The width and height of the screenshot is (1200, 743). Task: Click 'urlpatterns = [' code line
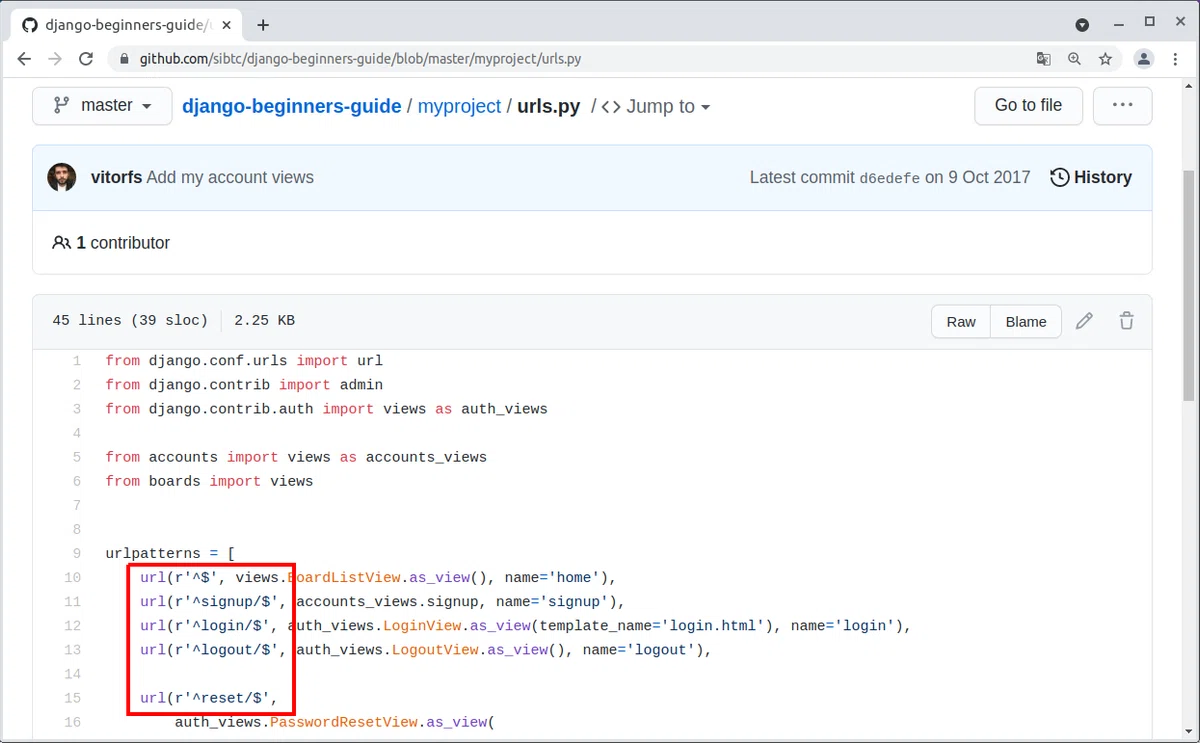pos(170,553)
